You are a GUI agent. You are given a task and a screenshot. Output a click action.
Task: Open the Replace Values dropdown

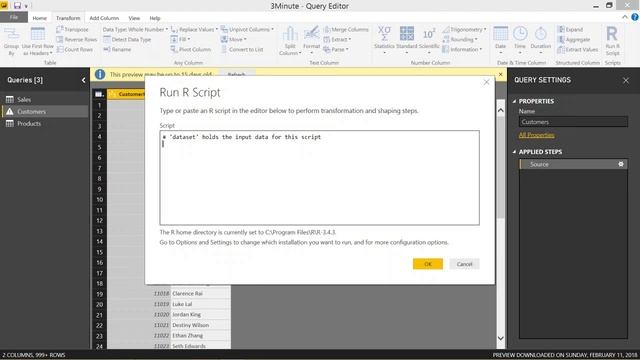pos(194,29)
